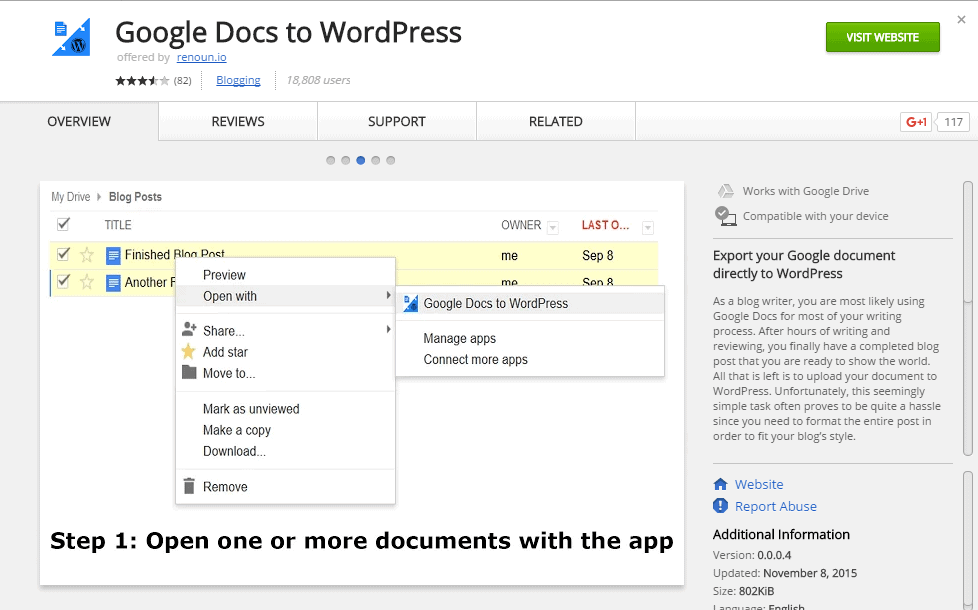Image resolution: width=978 pixels, height=610 pixels.
Task: Click the home icon next to Website
Action: [720, 484]
